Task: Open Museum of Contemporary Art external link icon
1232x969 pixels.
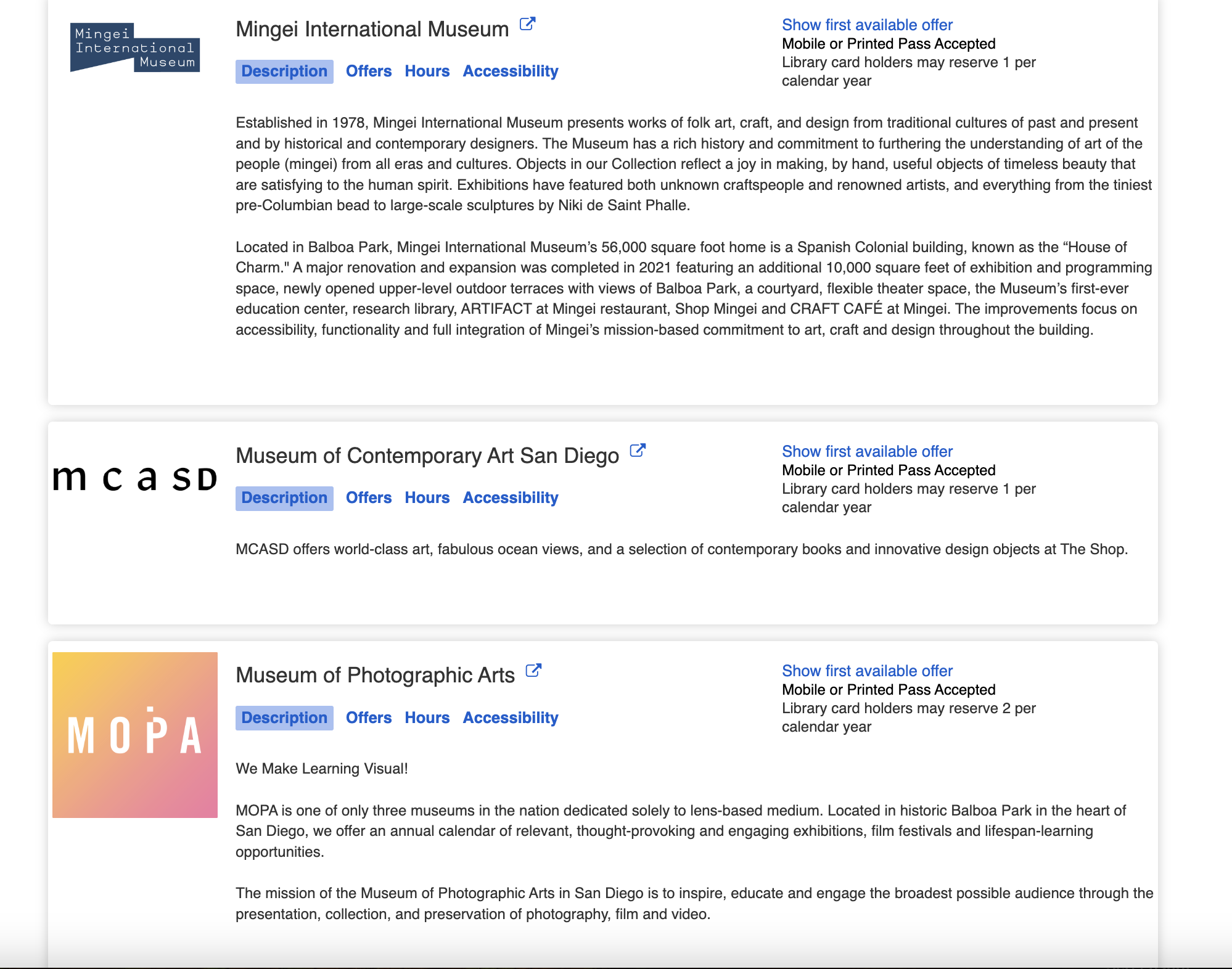Action: click(638, 451)
